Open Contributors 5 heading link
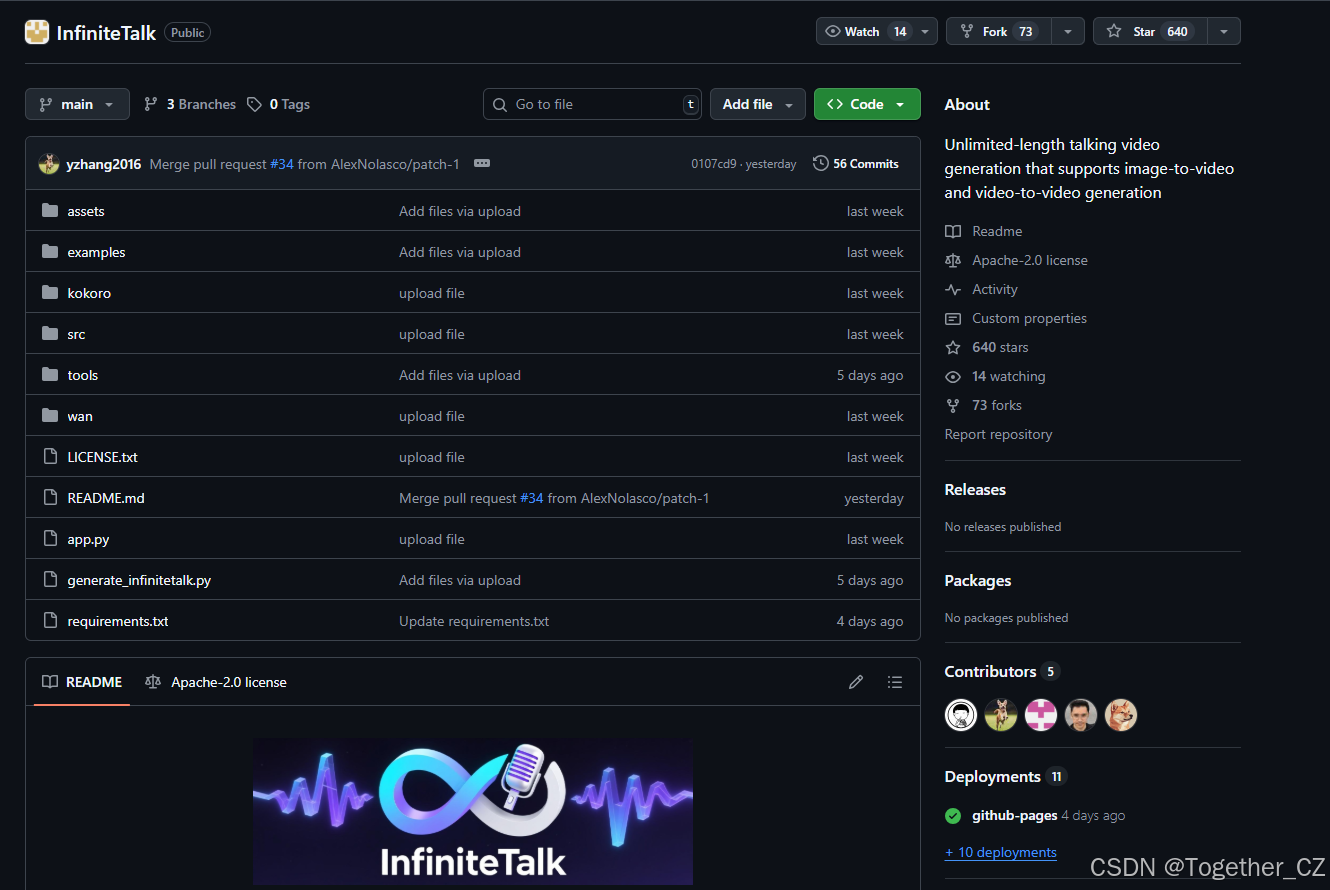 1001,671
